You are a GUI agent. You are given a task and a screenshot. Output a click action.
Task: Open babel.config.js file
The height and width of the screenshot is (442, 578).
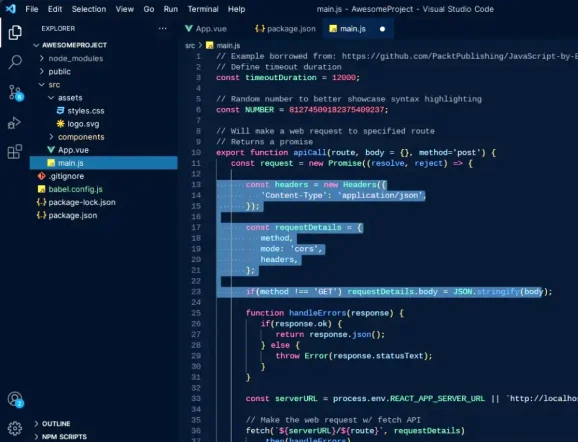[76, 189]
